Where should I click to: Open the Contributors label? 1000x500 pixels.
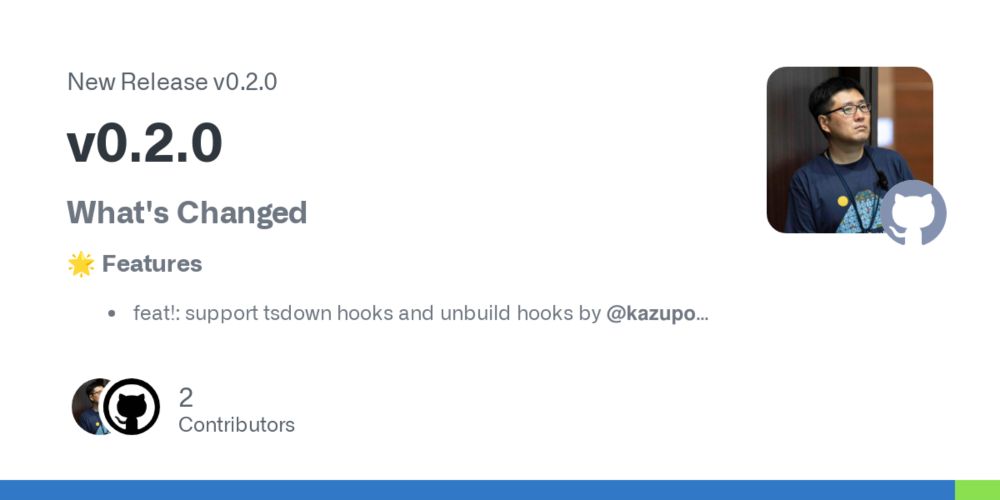(x=237, y=425)
